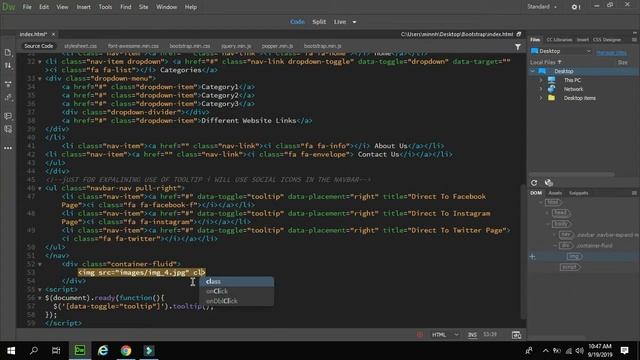Screen dimensions: 640x360
Task: Collapse code fold arrow at line 52
Action: tap(40, 264)
